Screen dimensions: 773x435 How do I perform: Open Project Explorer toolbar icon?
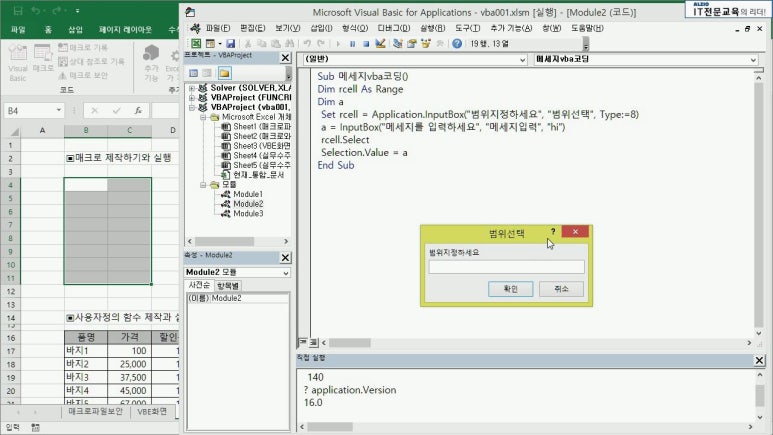tap(398, 44)
